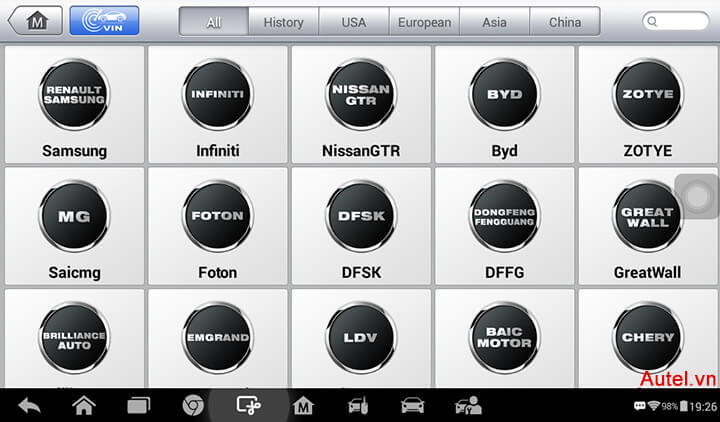This screenshot has height=422, width=720.
Task: Tap the floating assistive circle button
Action: [x=698, y=197]
